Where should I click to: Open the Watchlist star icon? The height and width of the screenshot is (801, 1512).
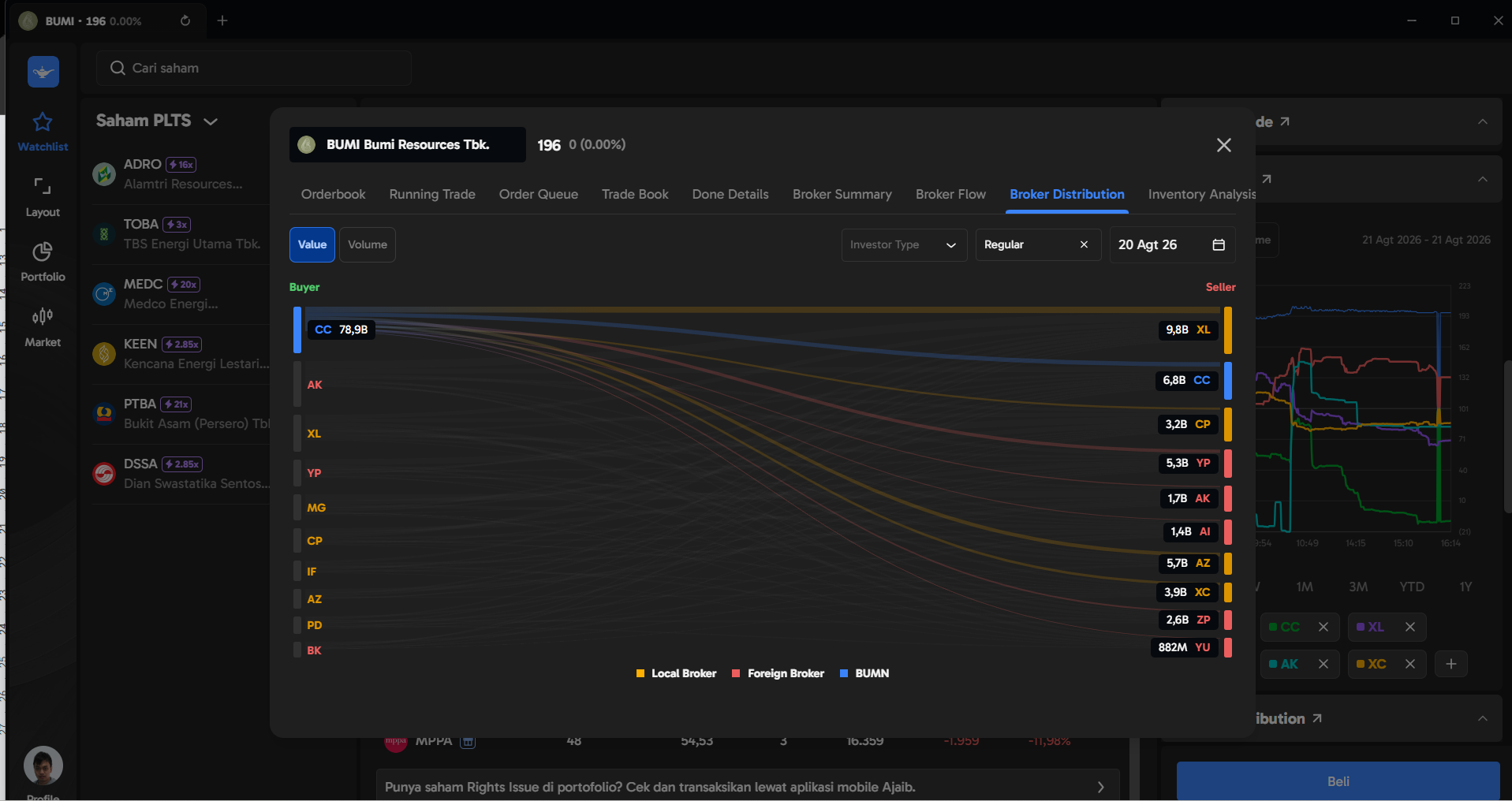pos(43,122)
